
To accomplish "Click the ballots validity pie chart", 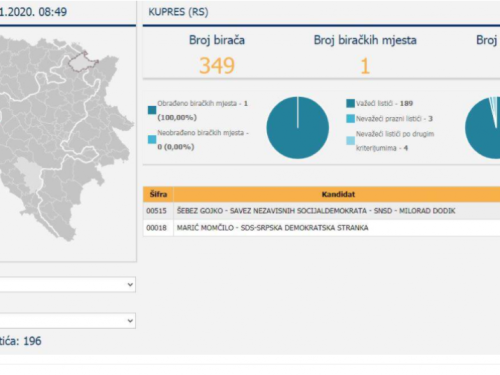I will click(483, 128).
